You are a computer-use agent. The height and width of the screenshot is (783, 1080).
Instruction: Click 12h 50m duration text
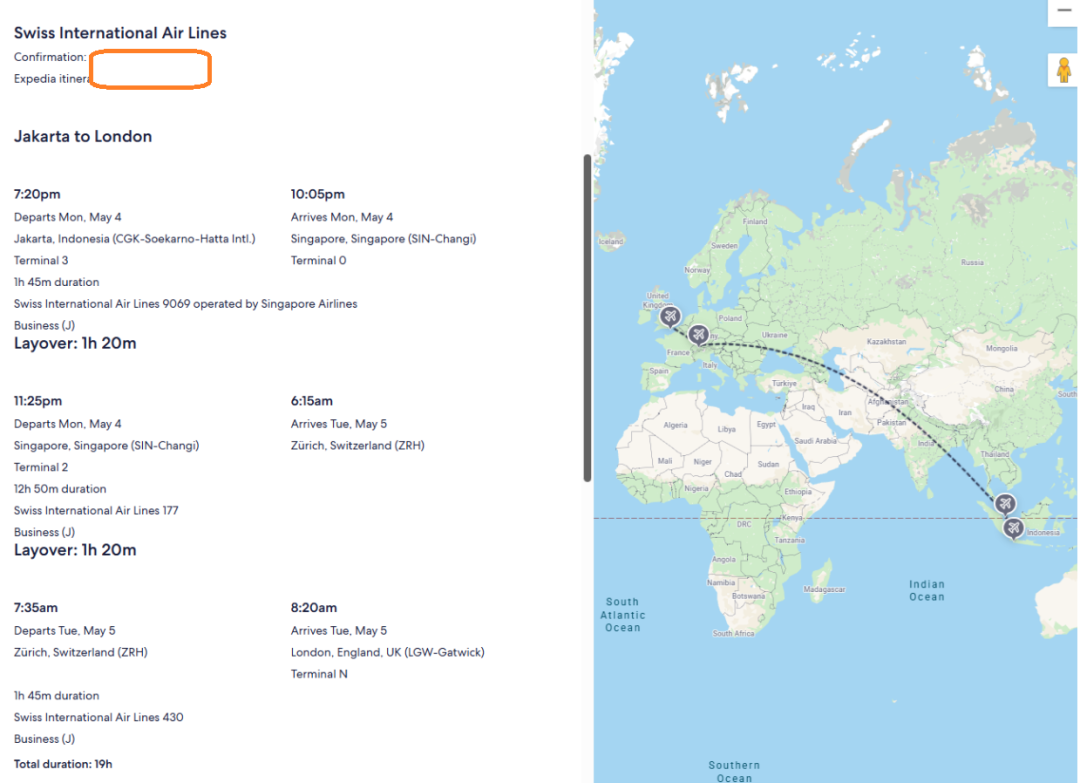(60, 489)
